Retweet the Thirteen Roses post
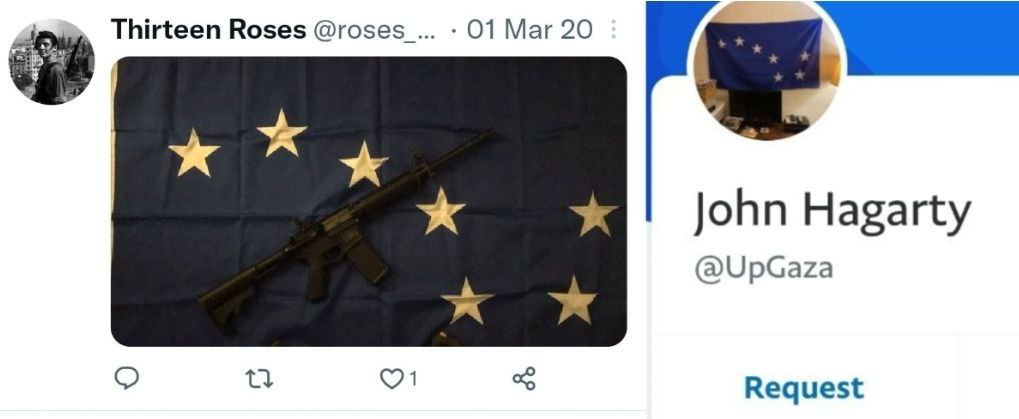This screenshot has height=419, width=1019. click(x=261, y=378)
